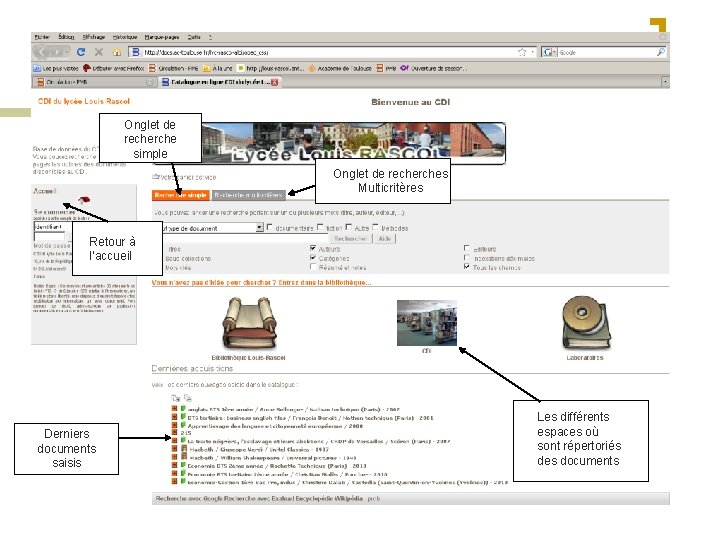Viewport: 720px width, 540px height.
Task: Switch to the Circulation PMB browser tab
Action: [x=93, y=82]
